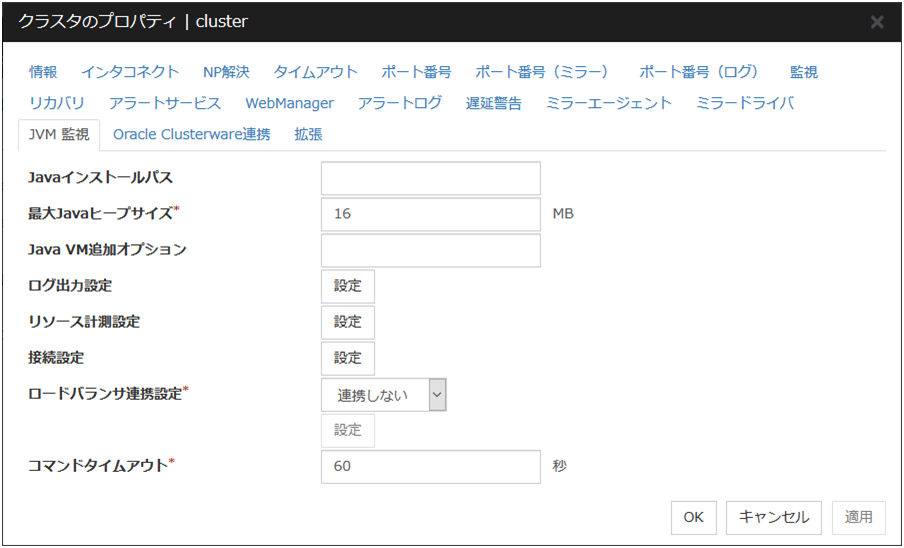Open the 拡張 tab
This screenshot has width=904, height=548.
click(308, 134)
